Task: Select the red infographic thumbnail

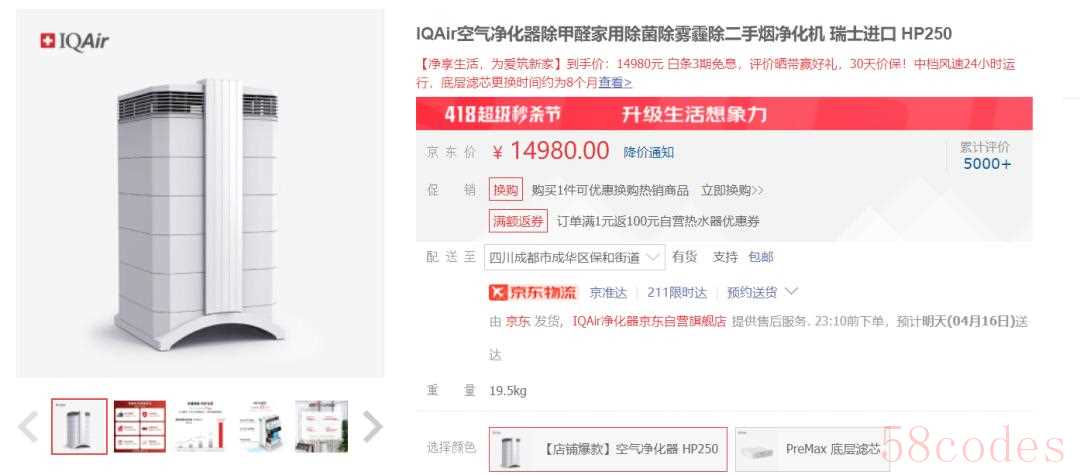Action: pos(140,426)
